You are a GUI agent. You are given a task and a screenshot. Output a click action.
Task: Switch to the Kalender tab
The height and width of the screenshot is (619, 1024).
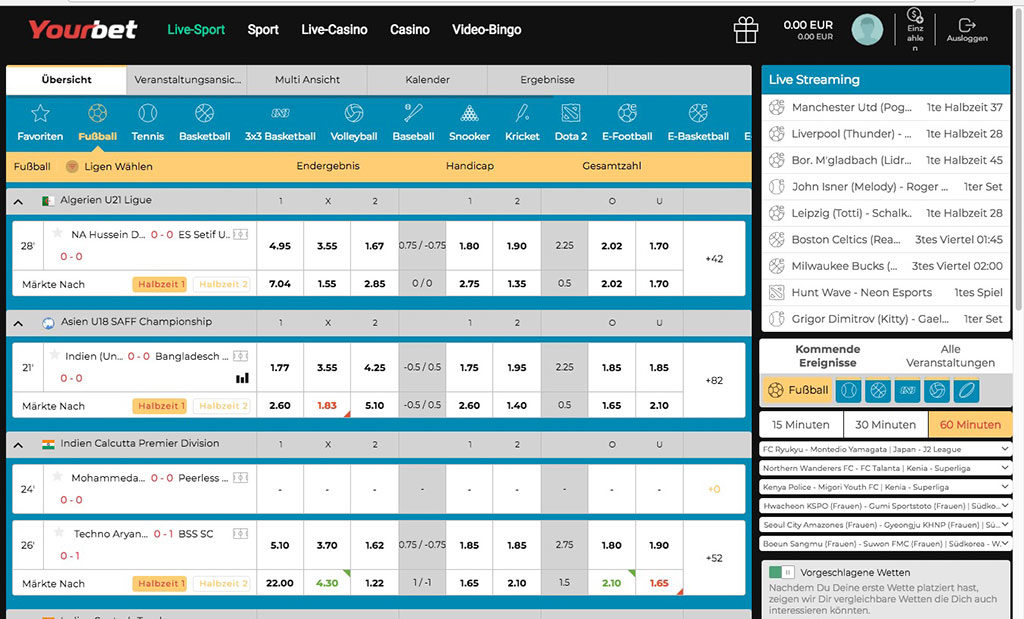pyautogui.click(x=427, y=80)
